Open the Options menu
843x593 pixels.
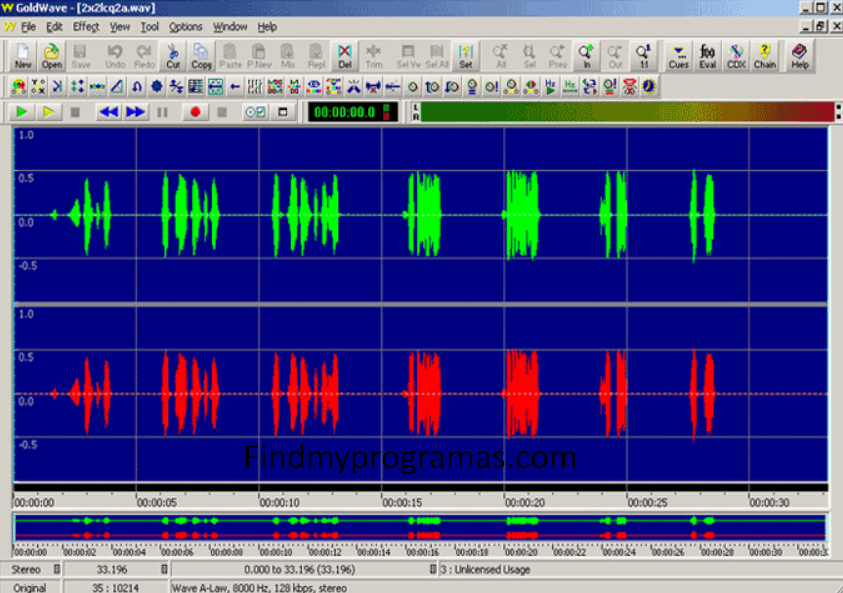tap(185, 27)
